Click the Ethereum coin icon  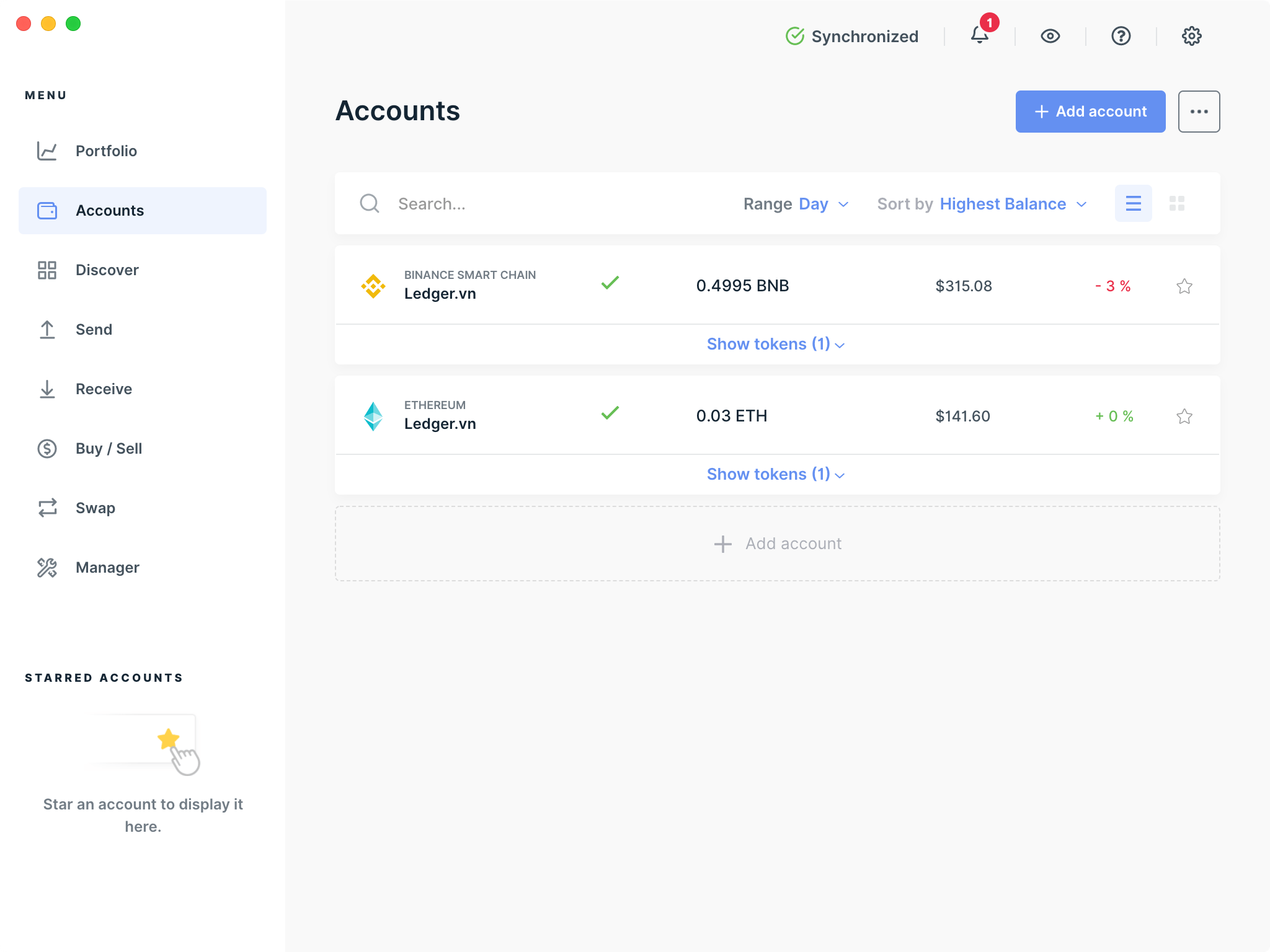373,416
